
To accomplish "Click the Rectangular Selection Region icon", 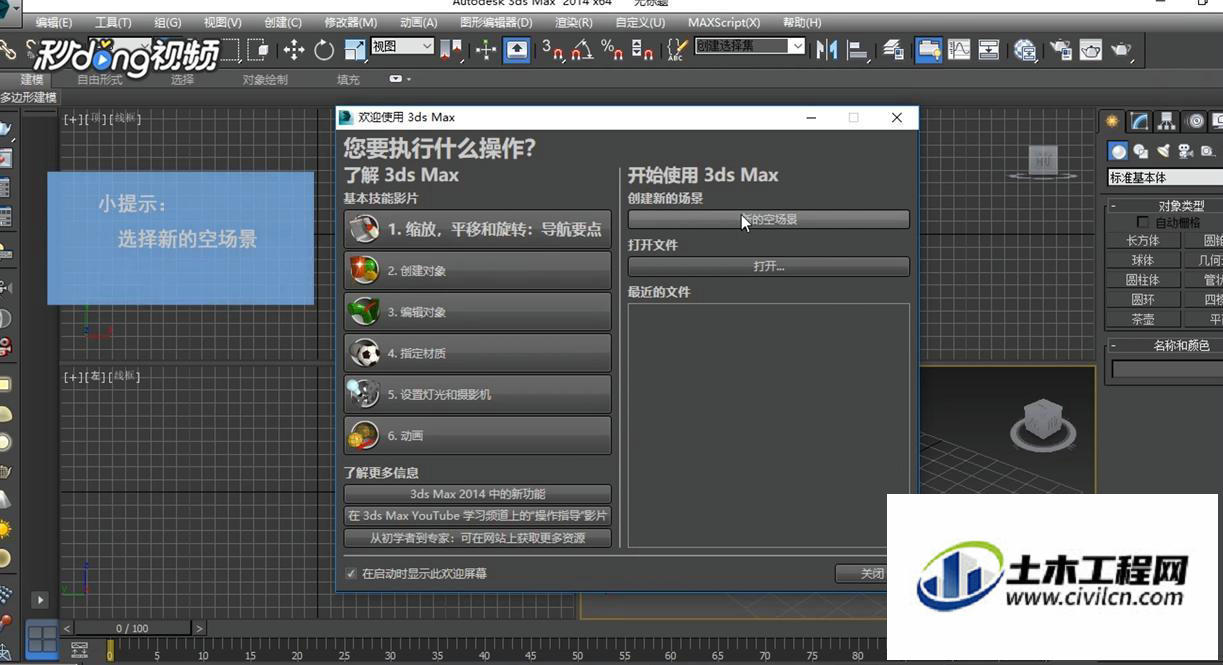I will [x=232, y=50].
